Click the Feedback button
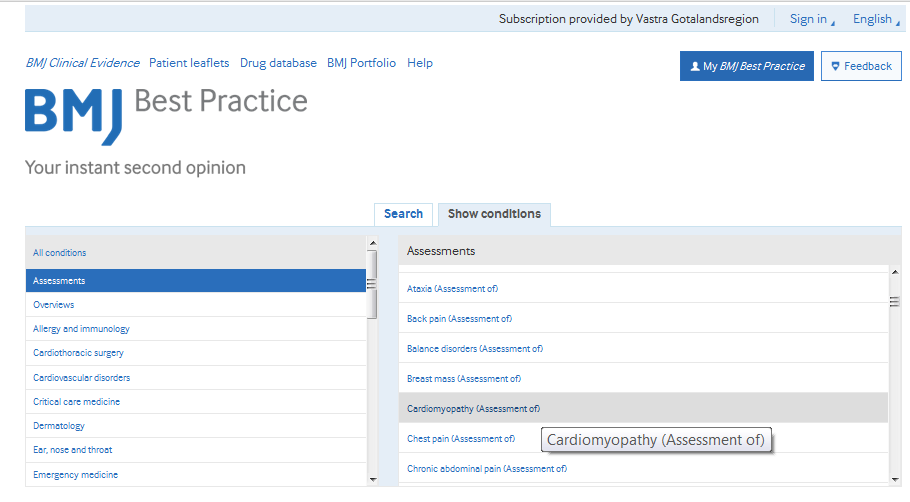The width and height of the screenshot is (910, 502). [x=861, y=66]
